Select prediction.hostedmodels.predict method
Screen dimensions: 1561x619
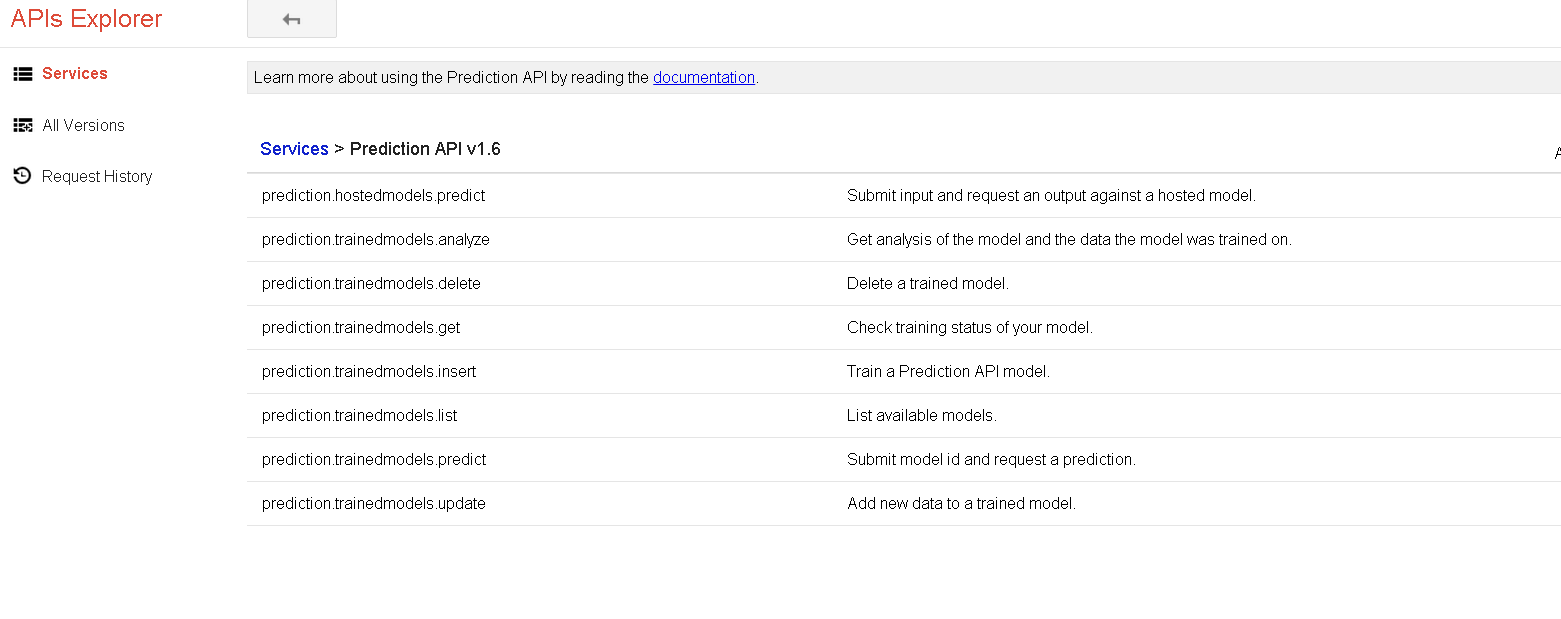(x=373, y=196)
